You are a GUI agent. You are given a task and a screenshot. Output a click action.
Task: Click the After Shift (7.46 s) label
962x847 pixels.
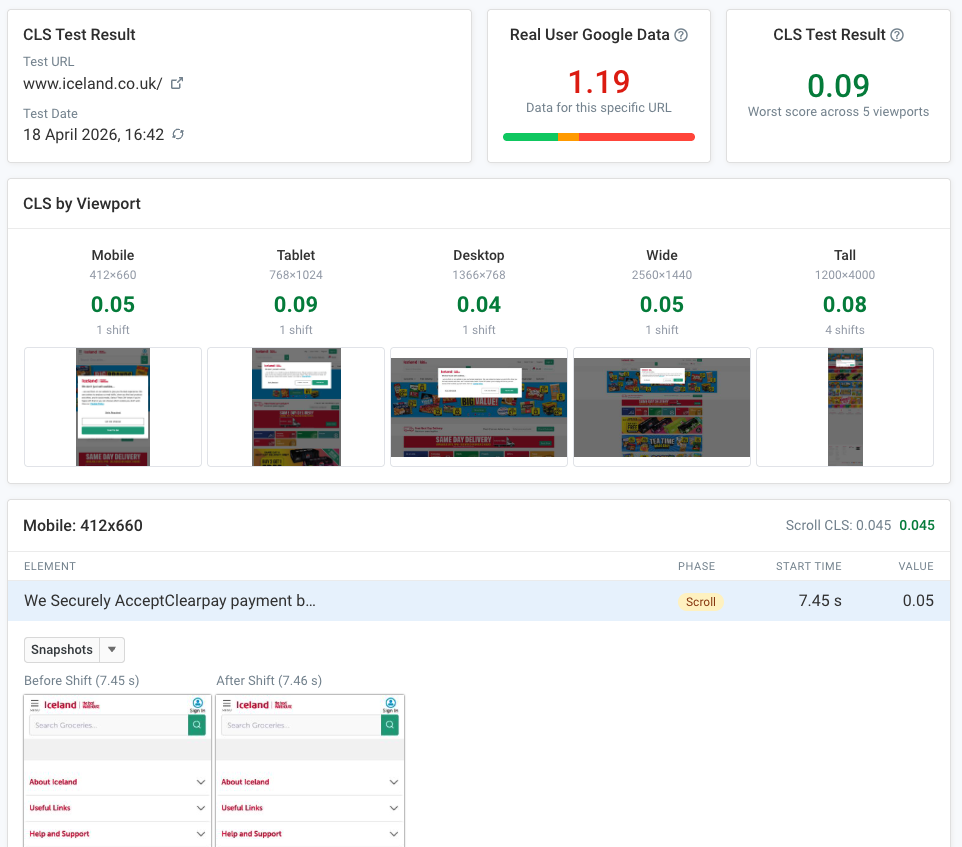(x=269, y=680)
